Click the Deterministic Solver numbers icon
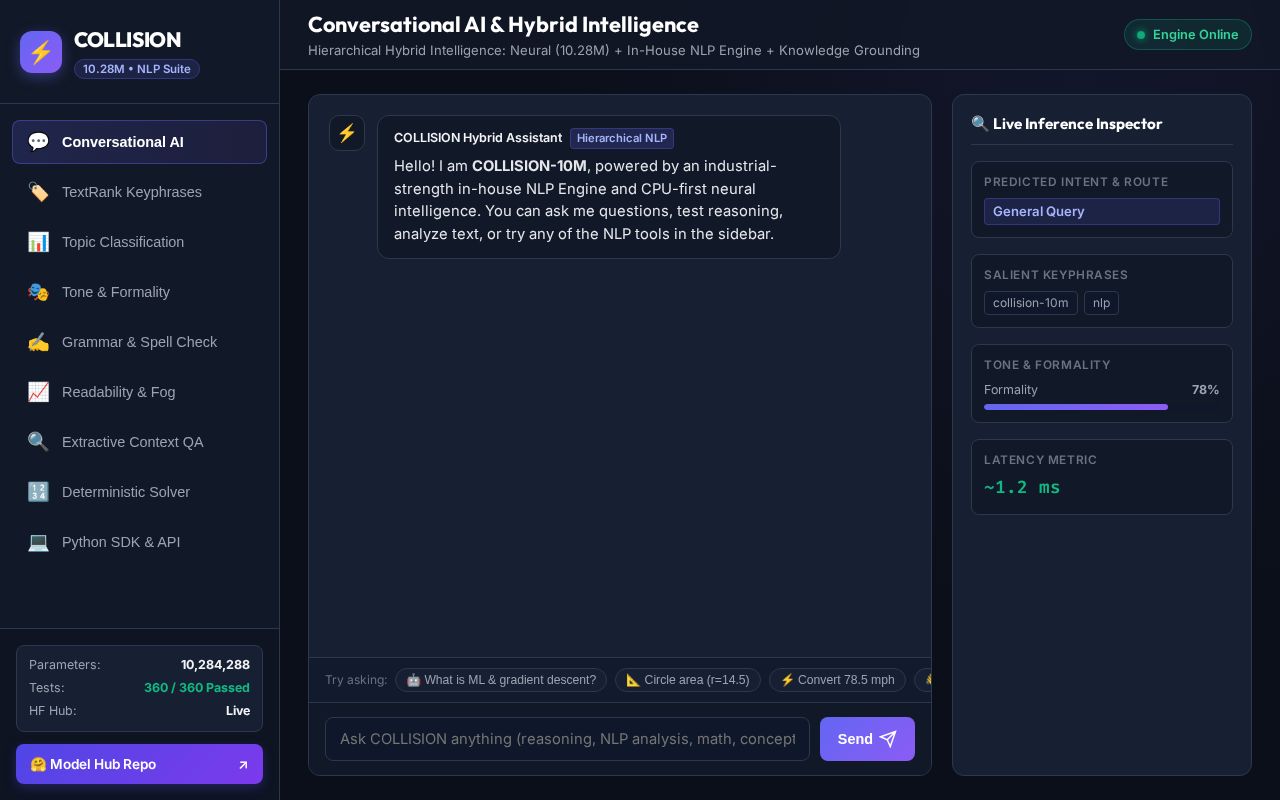This screenshot has height=800, width=1280. tap(38, 492)
